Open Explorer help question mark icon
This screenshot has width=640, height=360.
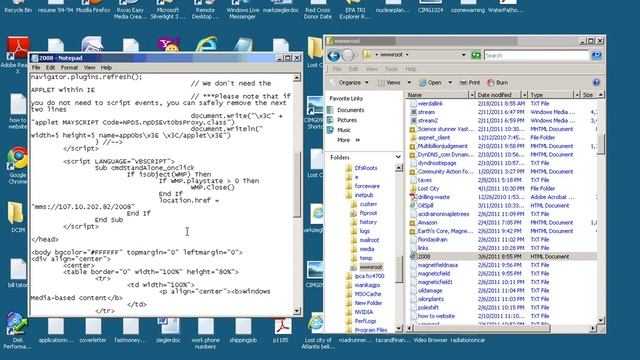pos(596,82)
